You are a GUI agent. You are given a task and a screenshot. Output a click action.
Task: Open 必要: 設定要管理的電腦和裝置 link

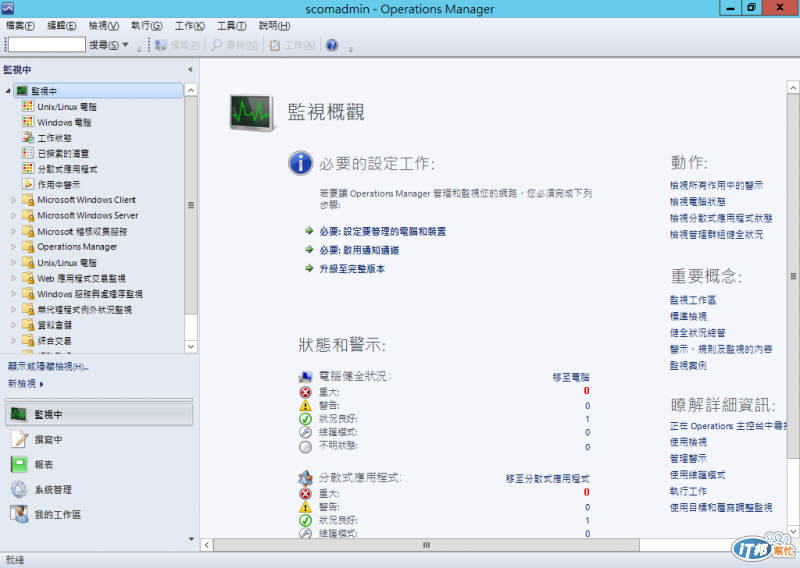coord(382,232)
